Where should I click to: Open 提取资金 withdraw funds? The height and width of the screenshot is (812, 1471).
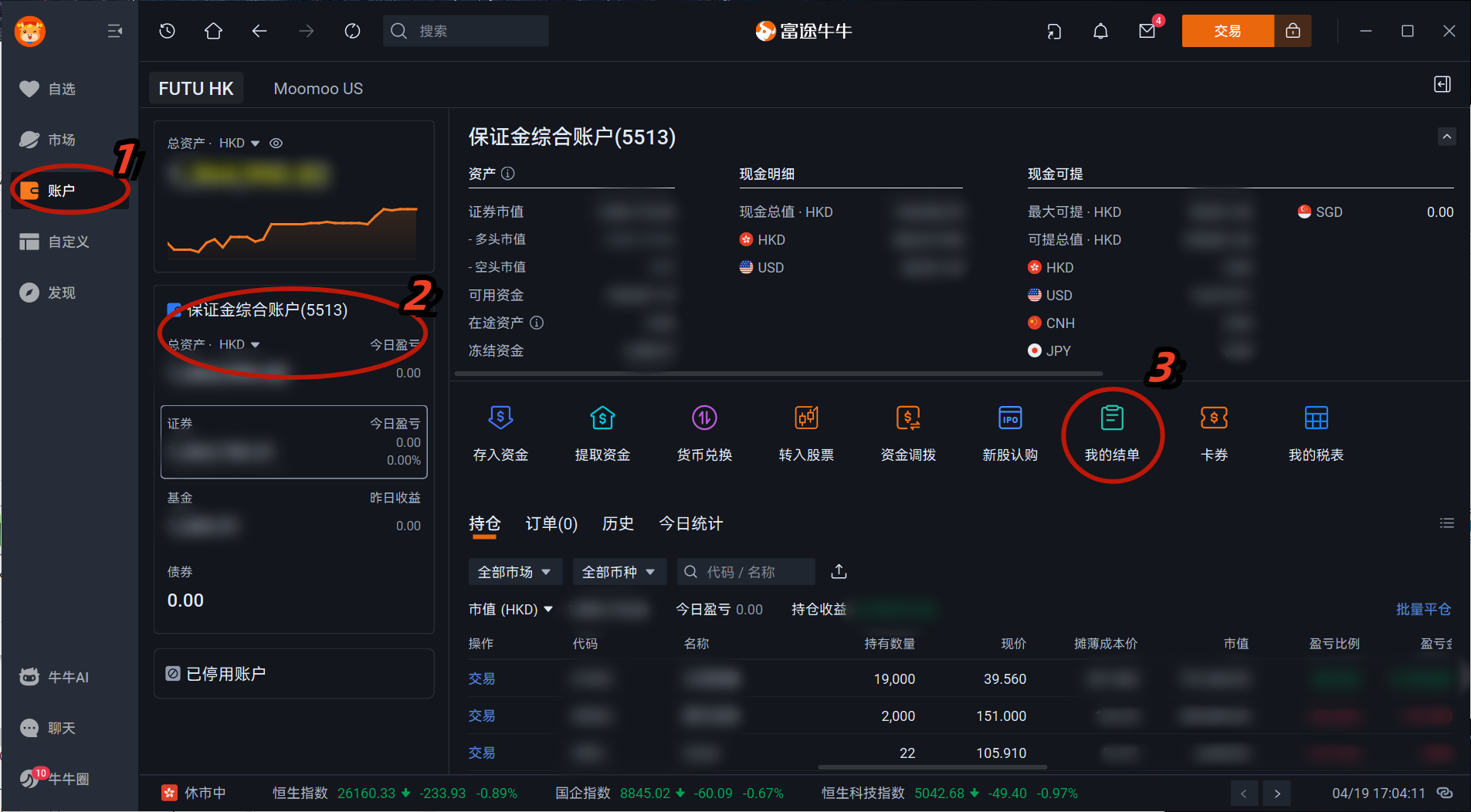[x=602, y=434]
